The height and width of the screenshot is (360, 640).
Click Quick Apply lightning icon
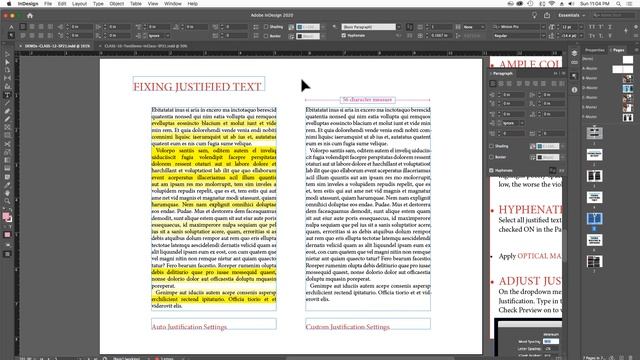point(626,30)
